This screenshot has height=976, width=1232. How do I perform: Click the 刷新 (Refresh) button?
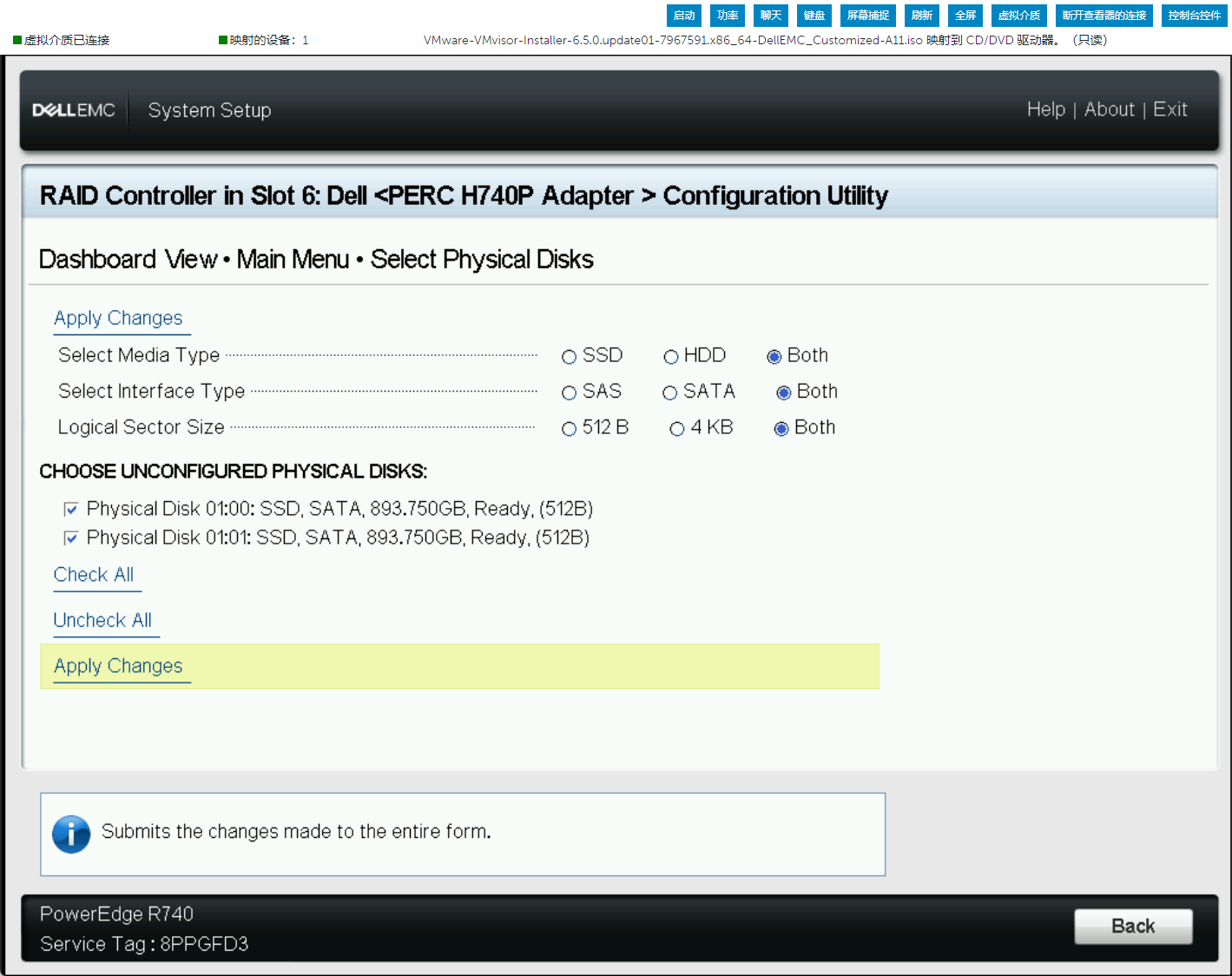(921, 16)
